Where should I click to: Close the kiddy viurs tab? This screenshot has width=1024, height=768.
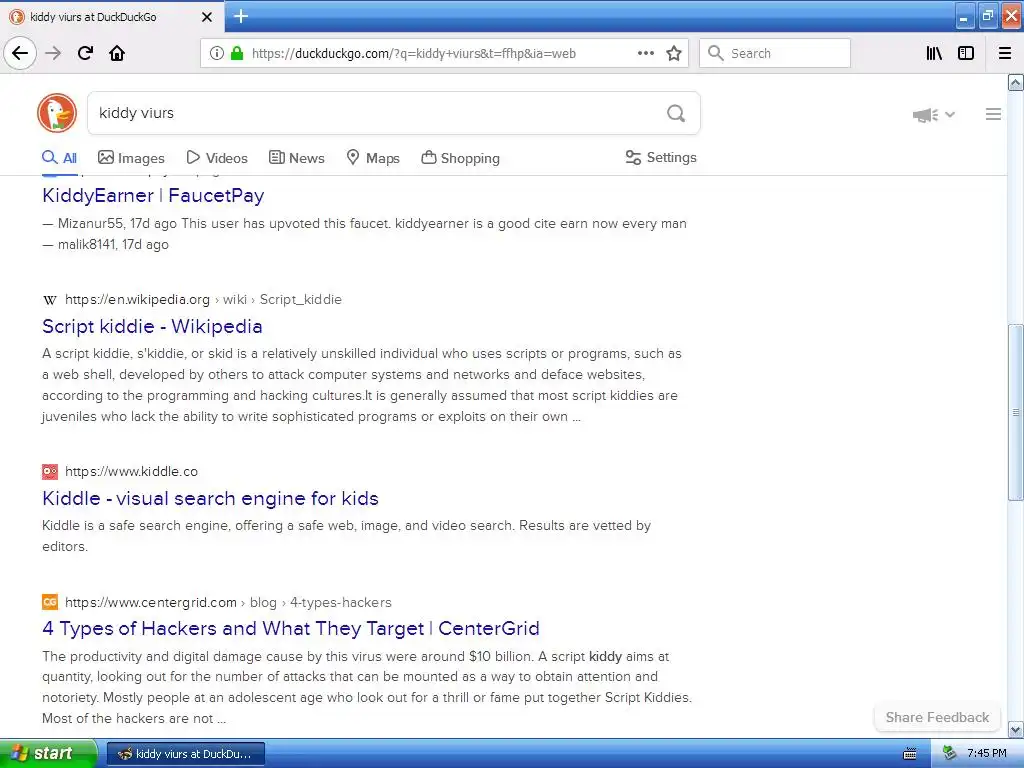(x=207, y=17)
